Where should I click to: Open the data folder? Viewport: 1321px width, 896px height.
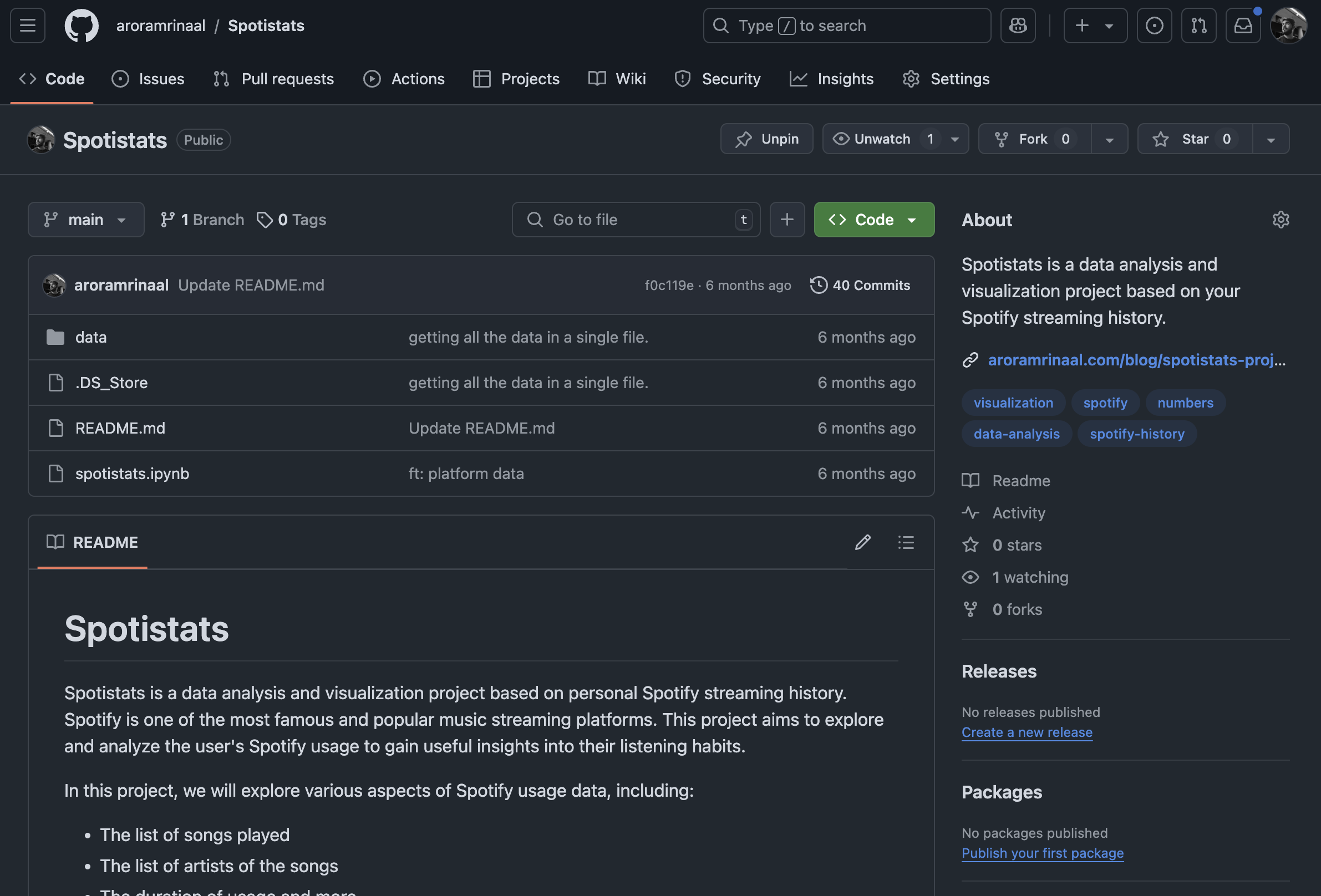click(x=91, y=337)
